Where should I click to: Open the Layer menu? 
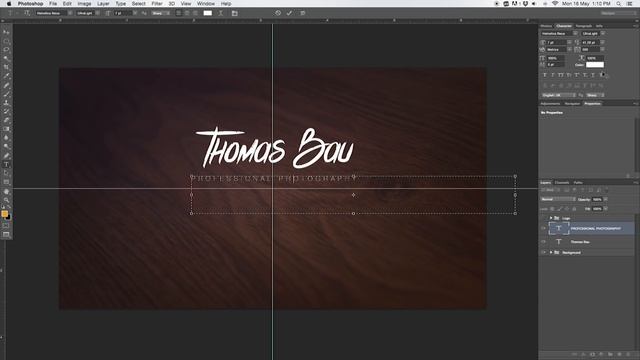(103, 3)
